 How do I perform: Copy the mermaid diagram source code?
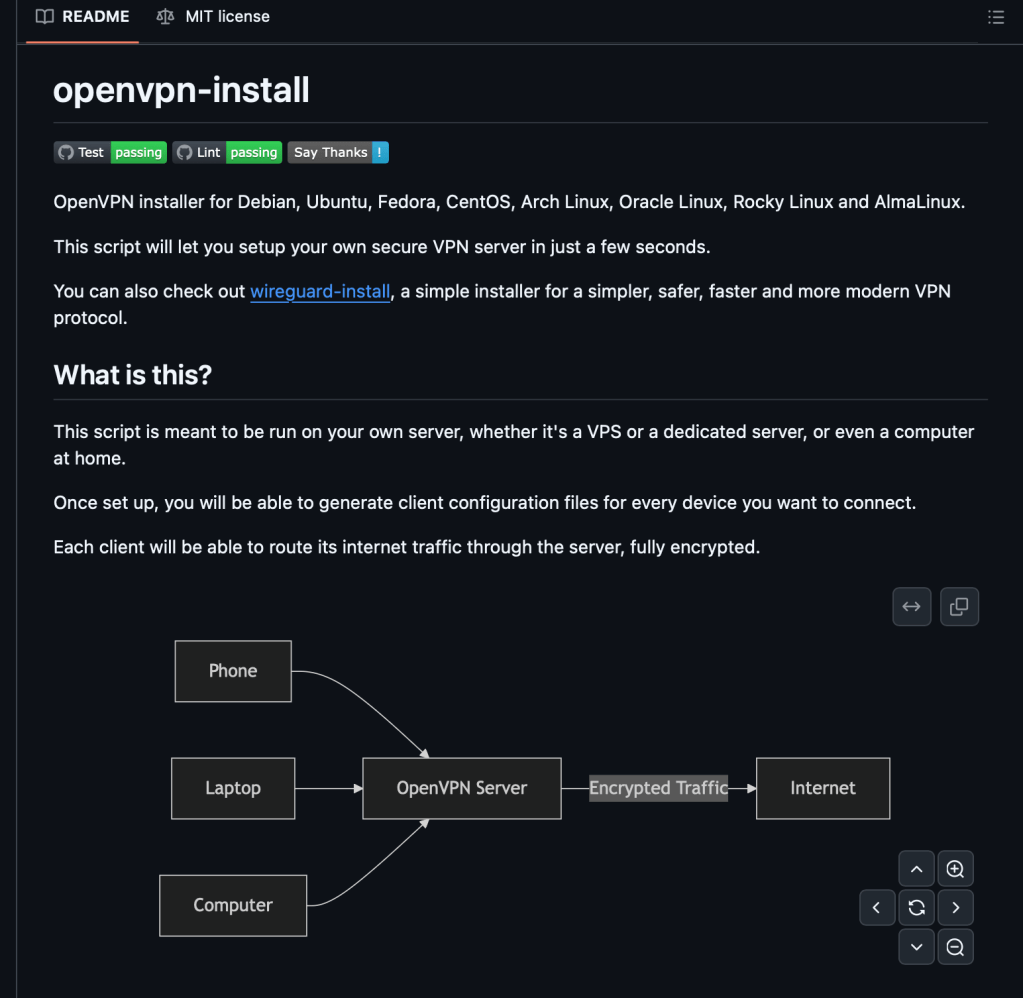pyautogui.click(x=958, y=607)
